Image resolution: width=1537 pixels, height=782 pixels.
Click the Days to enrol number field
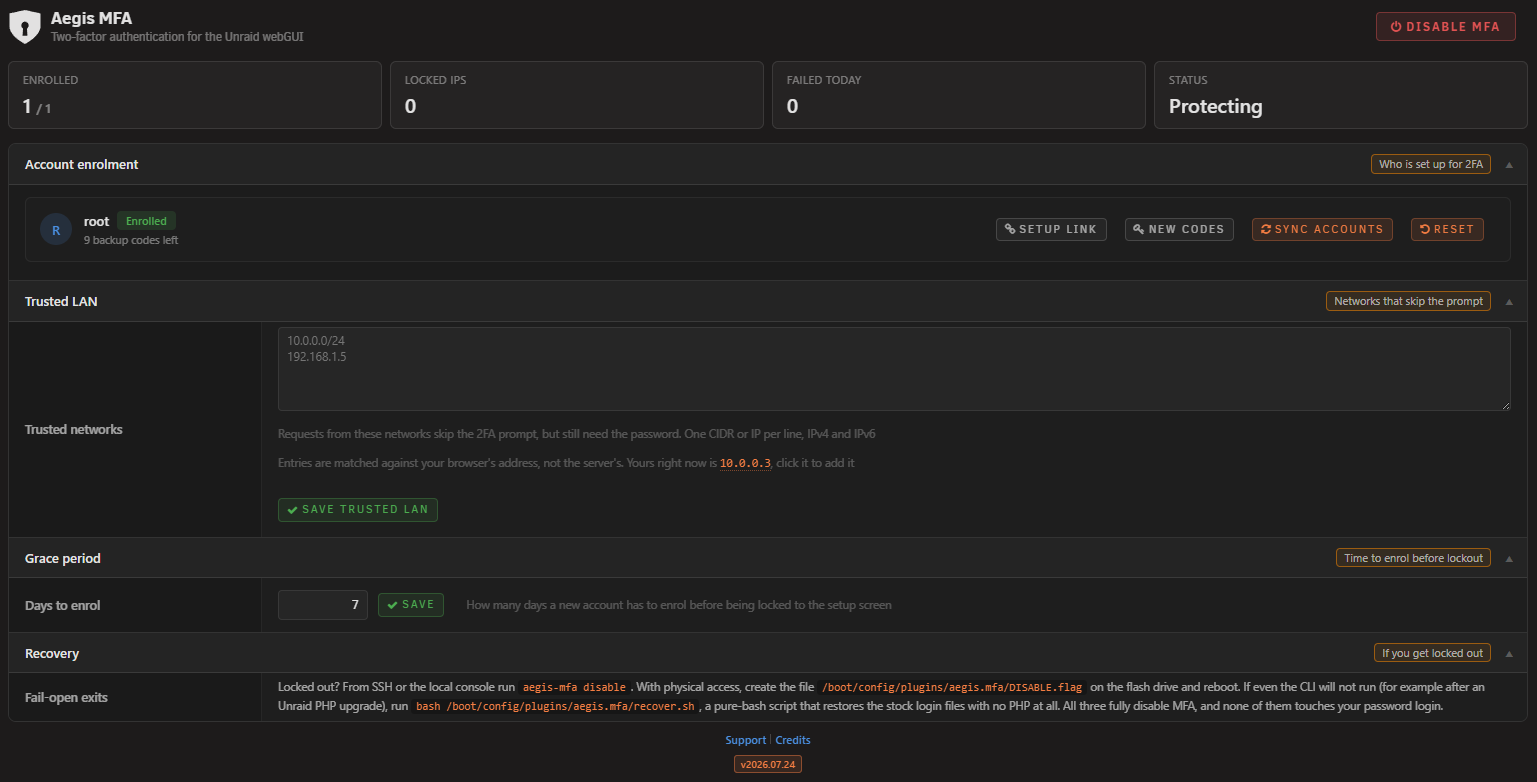[323, 605]
